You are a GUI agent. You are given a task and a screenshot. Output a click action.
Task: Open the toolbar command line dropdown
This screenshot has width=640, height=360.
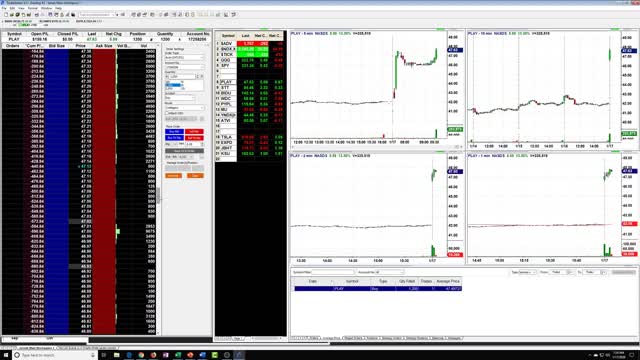point(117,15)
